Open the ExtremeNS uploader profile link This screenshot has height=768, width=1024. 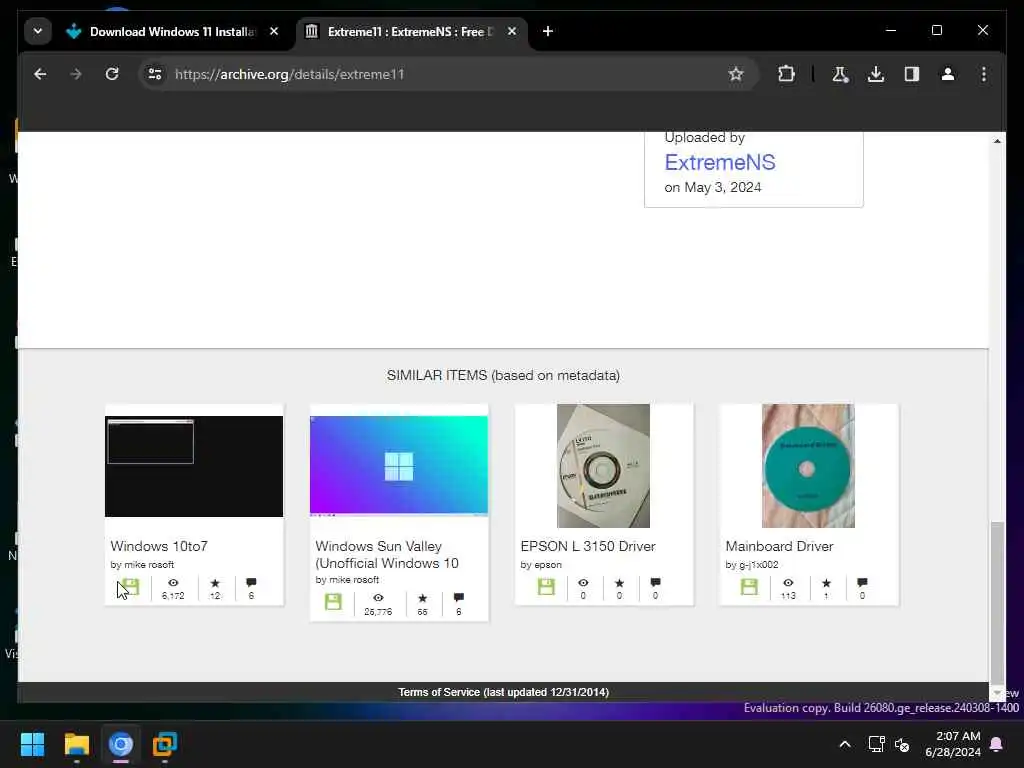pos(720,162)
